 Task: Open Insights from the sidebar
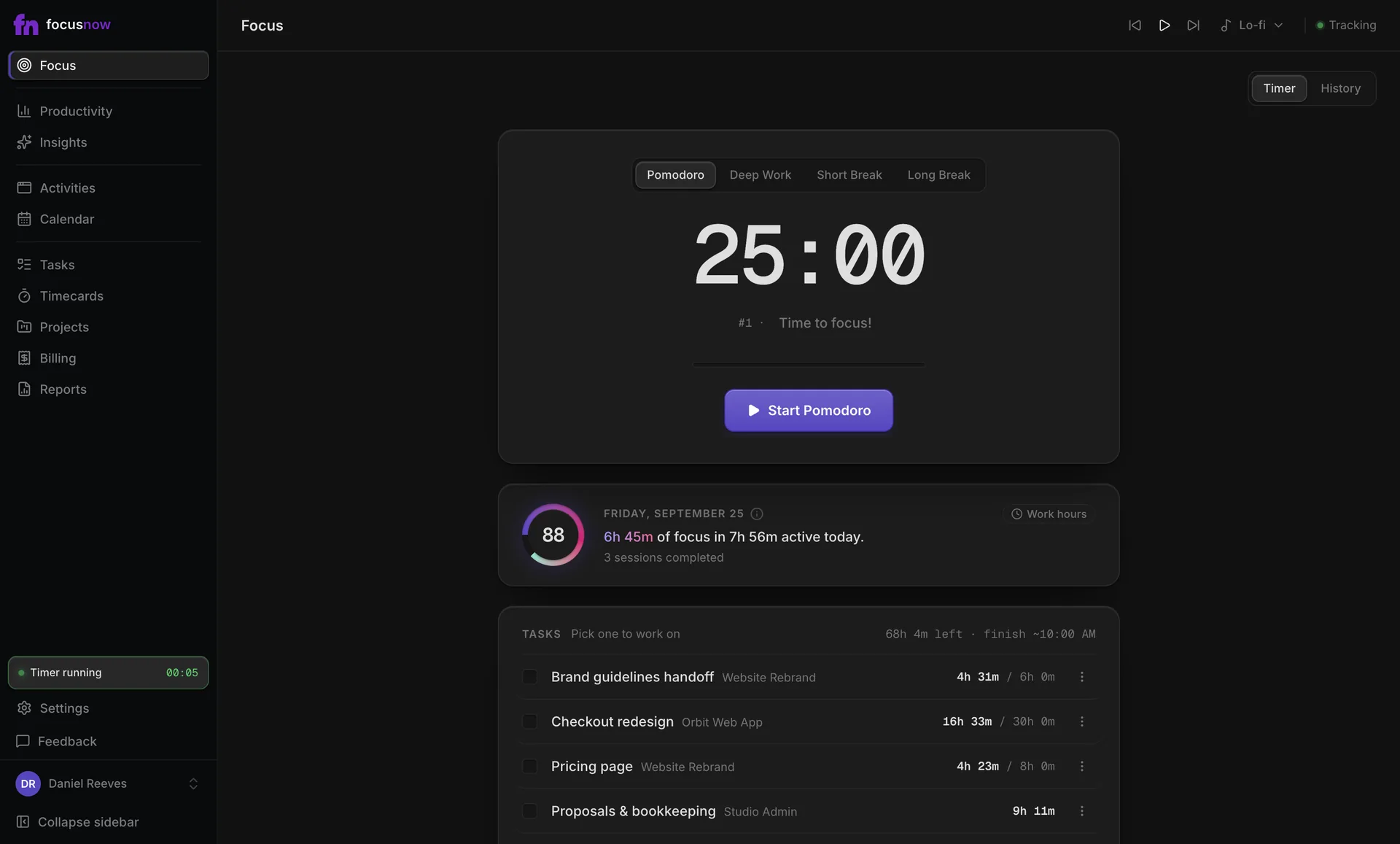pos(108,142)
